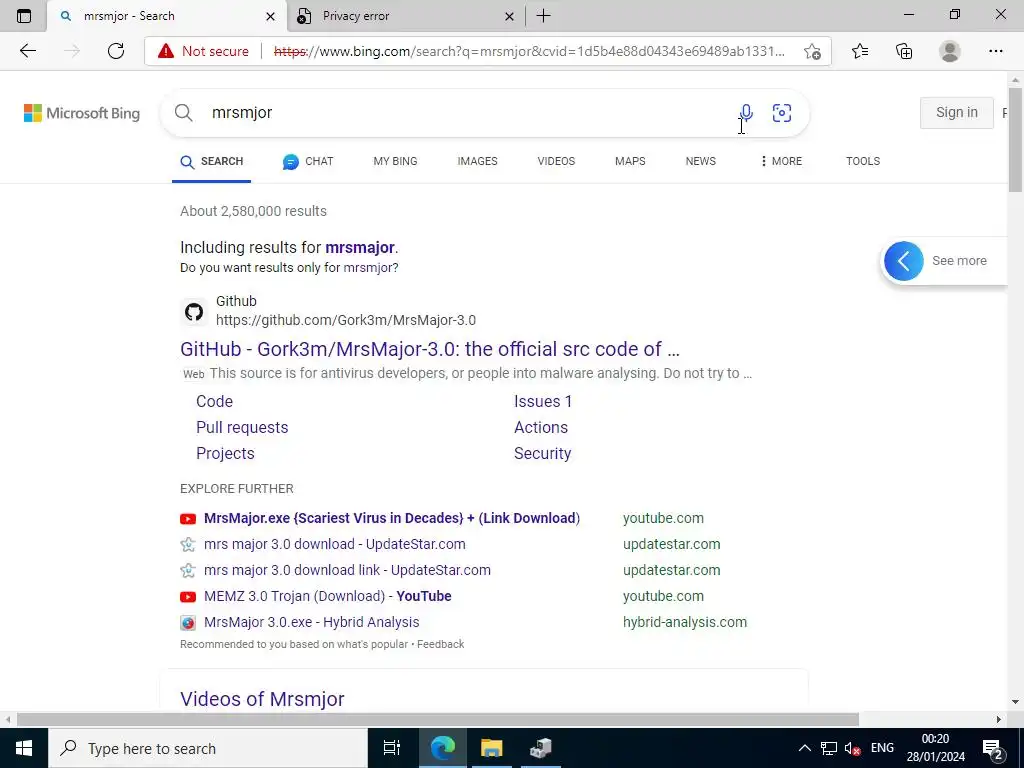Open the Security sublink
Viewport: 1024px width, 768px height.
pyautogui.click(x=543, y=453)
